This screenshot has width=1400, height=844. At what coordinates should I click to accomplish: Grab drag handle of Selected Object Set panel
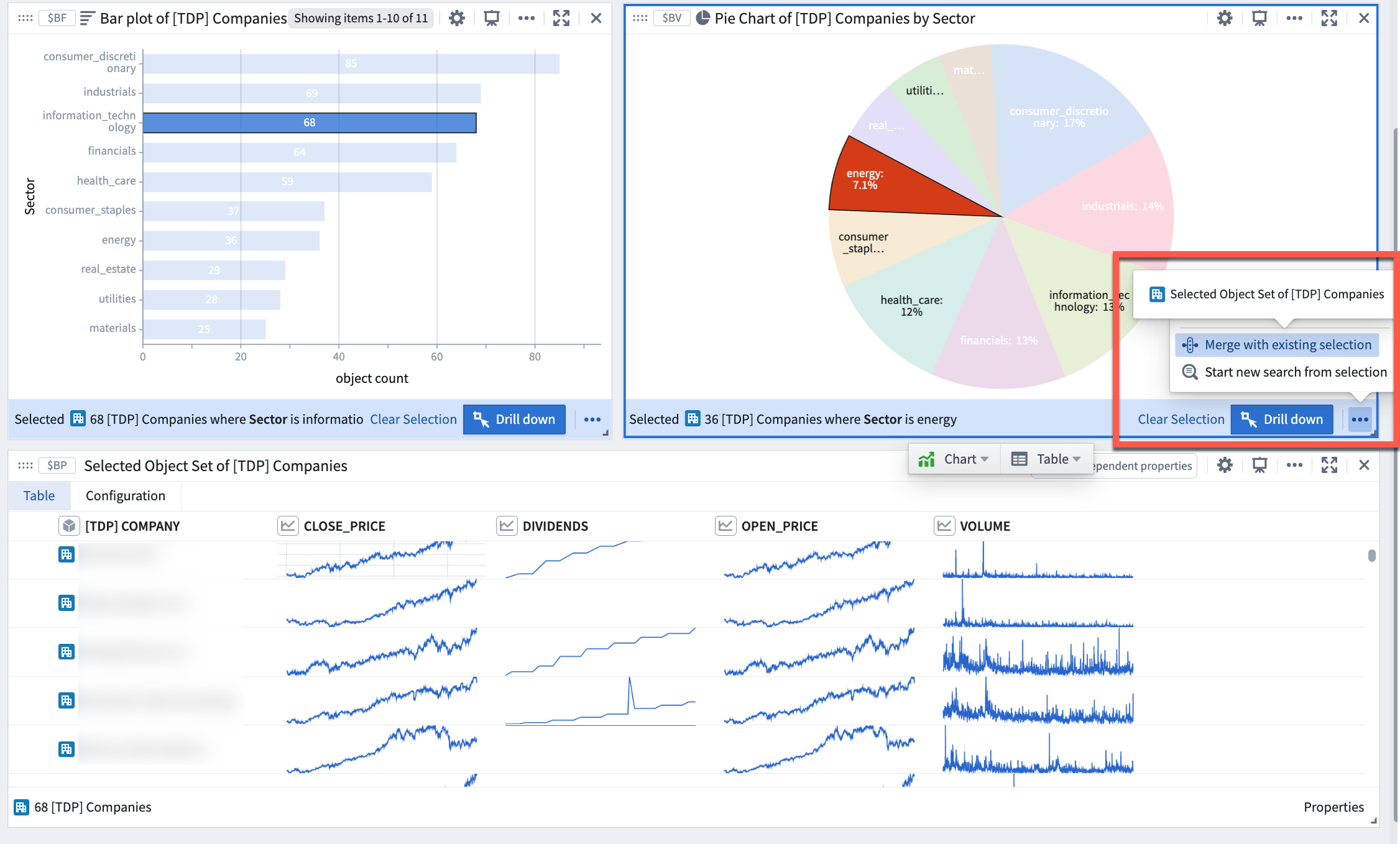[25, 466]
